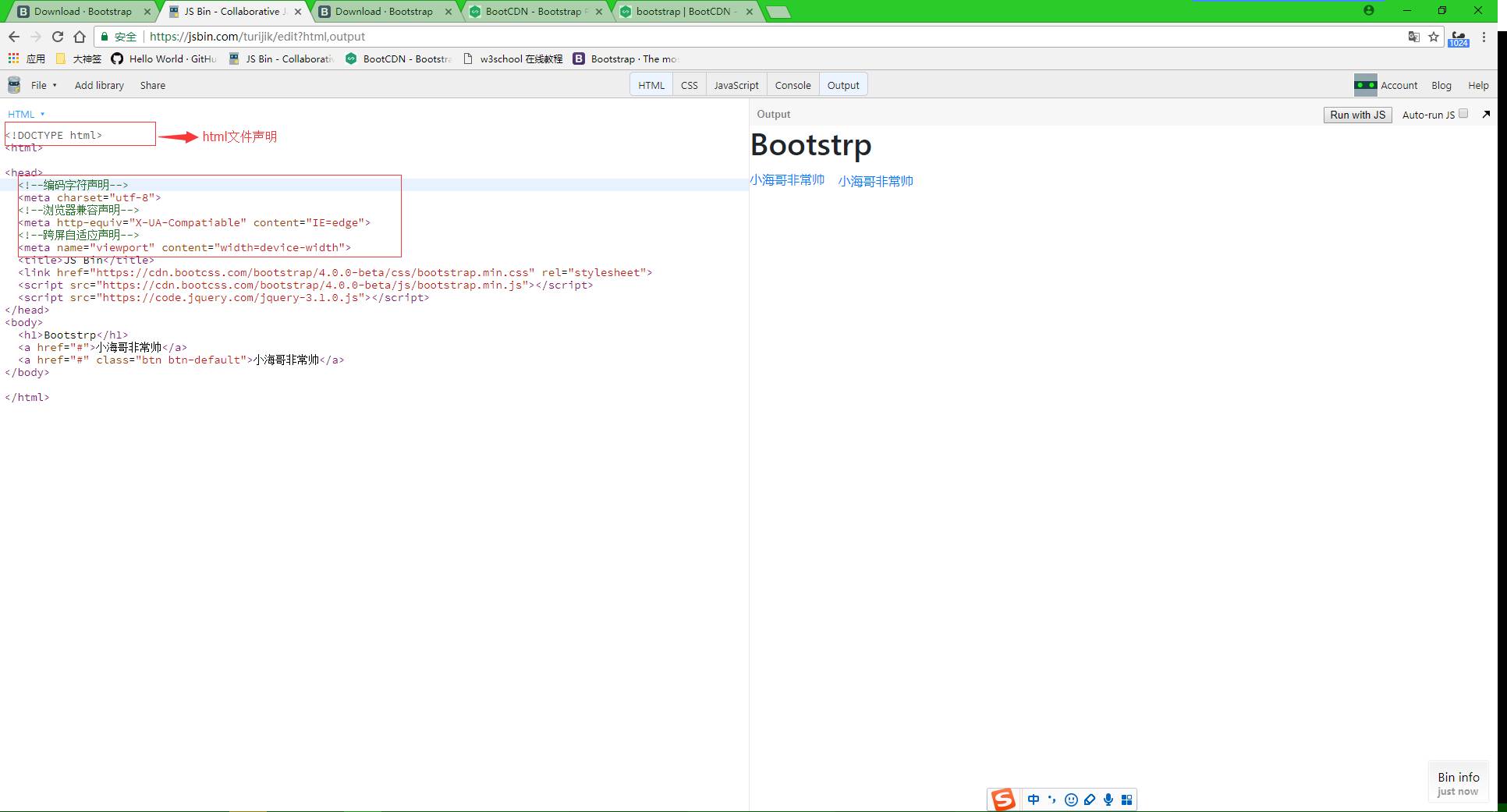
Task: Click the green secure lock icon
Action: (105, 37)
